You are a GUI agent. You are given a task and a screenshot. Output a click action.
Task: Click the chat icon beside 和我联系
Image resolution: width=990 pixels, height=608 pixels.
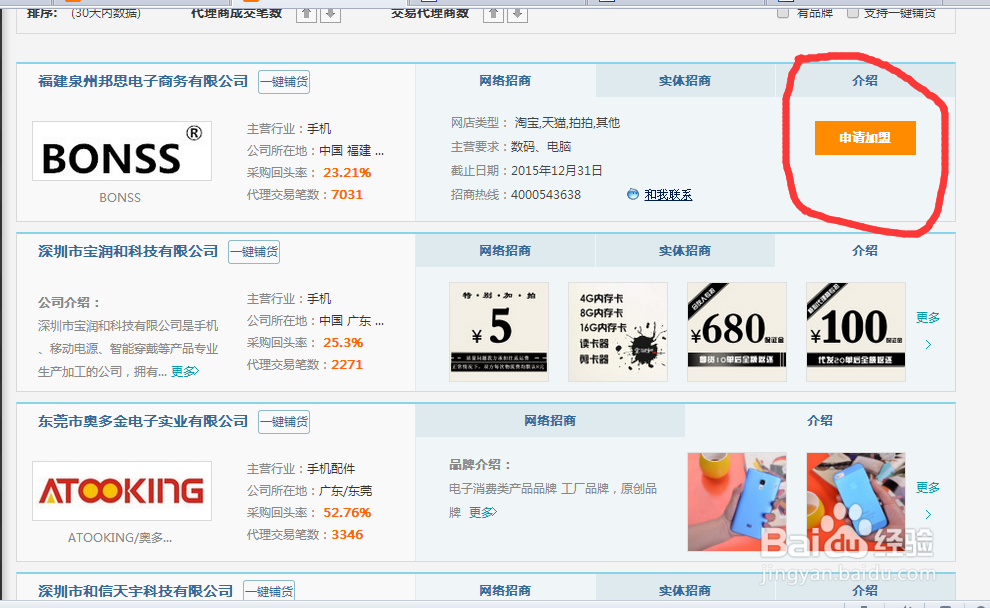(x=633, y=194)
